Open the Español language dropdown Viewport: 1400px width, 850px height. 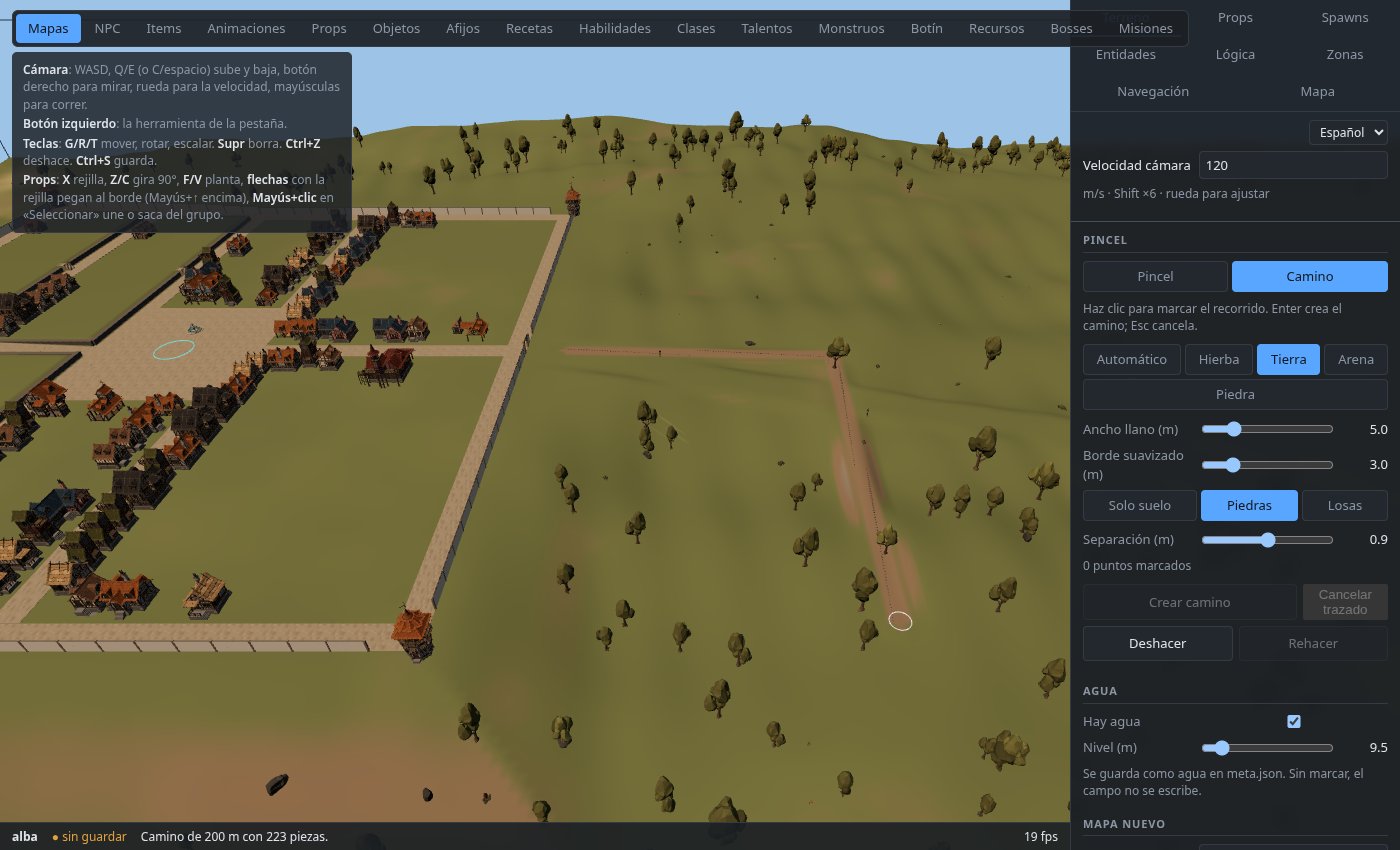[1348, 131]
